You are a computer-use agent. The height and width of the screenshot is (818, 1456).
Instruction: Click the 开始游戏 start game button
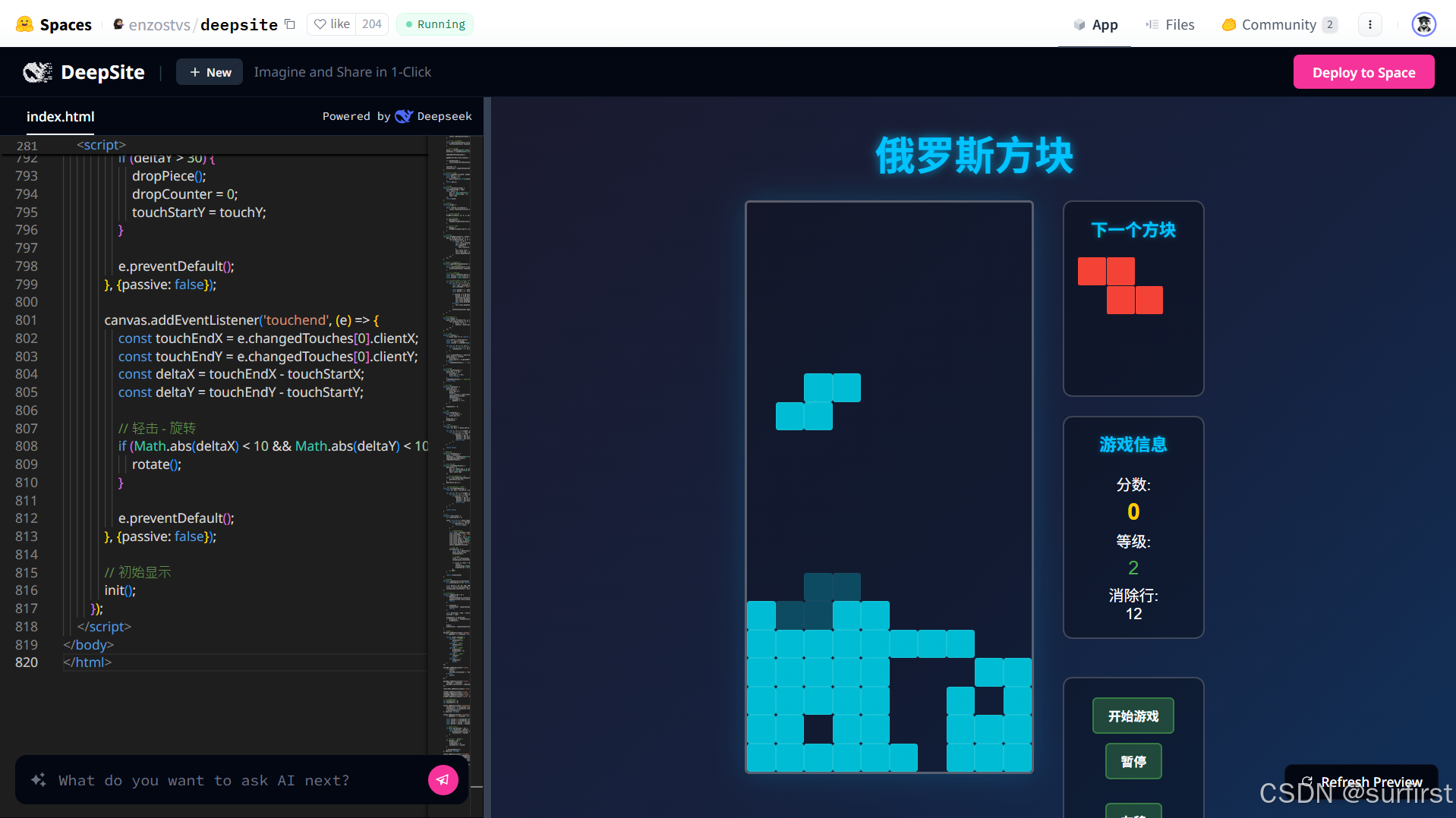(1133, 716)
